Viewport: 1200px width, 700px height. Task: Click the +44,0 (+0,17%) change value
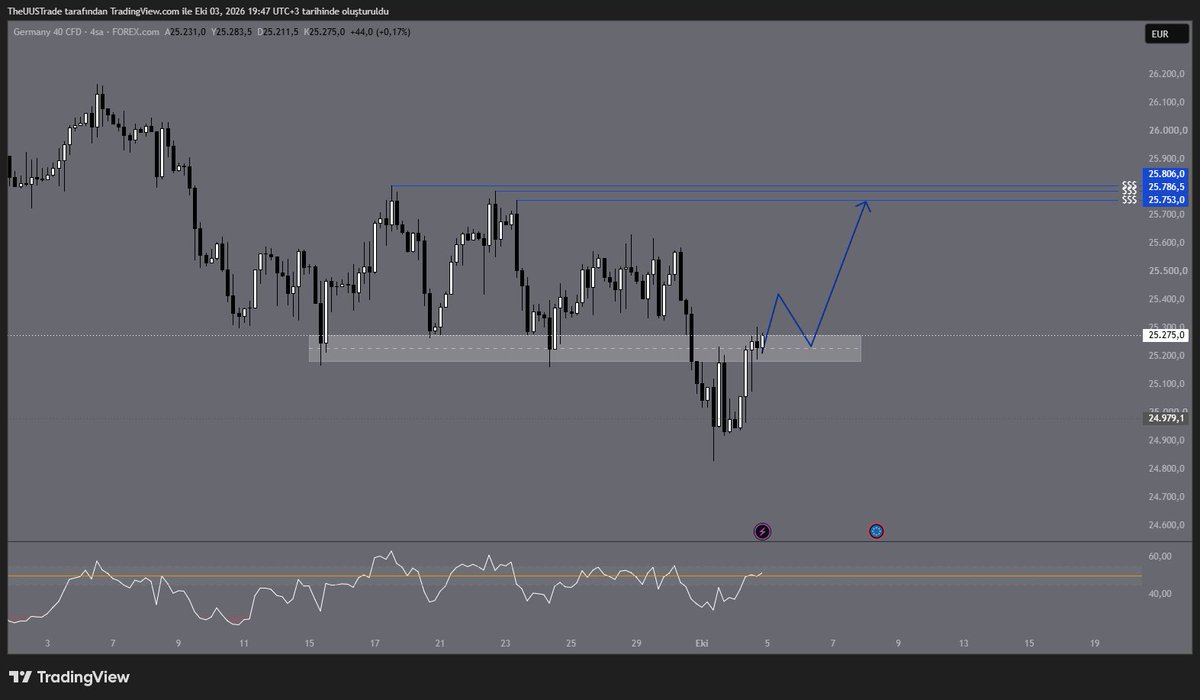(382, 32)
